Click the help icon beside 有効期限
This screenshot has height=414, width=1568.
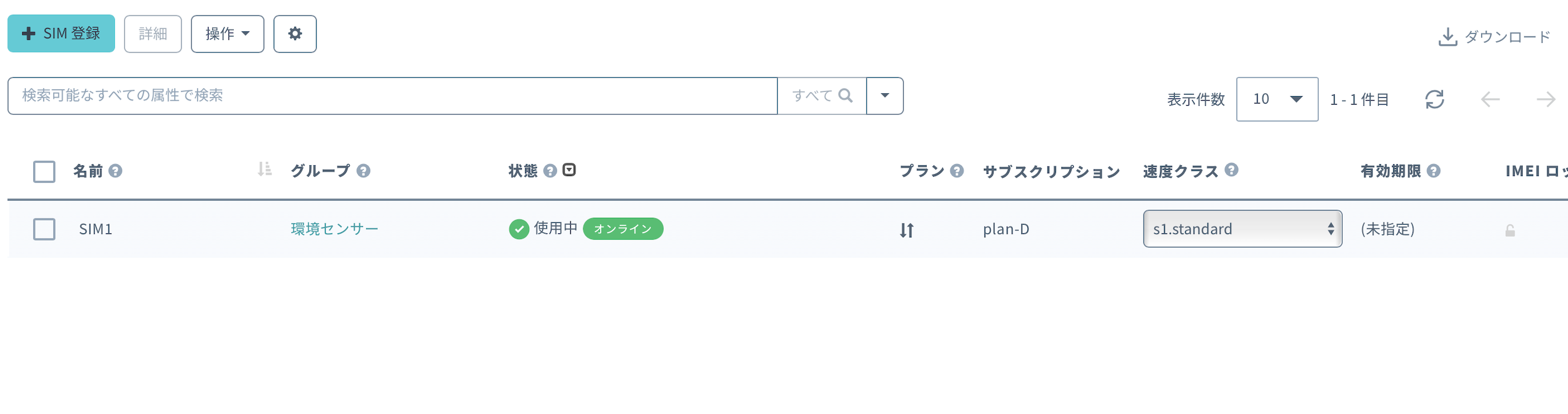point(1434,171)
